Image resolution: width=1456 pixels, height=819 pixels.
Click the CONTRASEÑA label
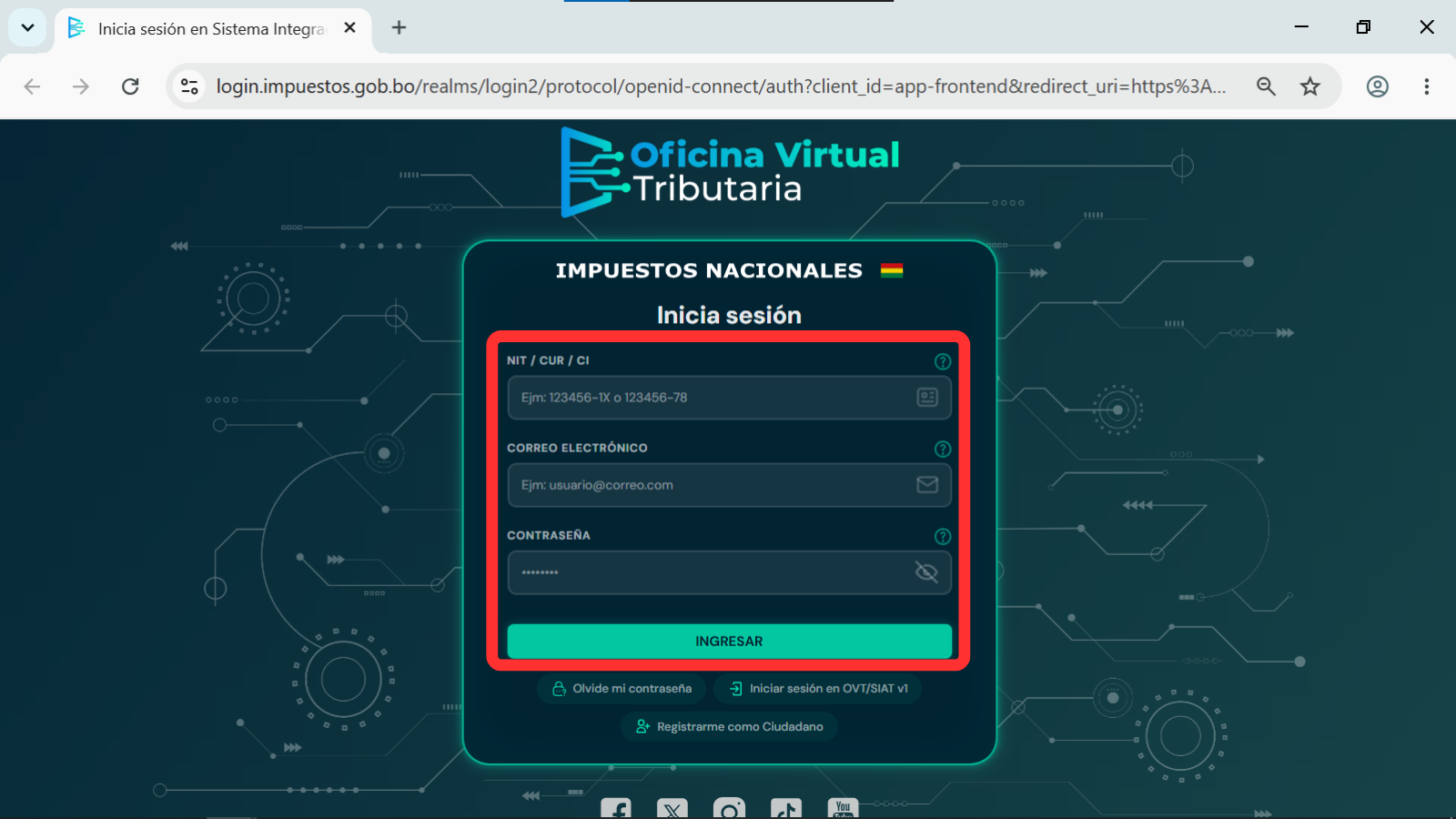point(549,535)
